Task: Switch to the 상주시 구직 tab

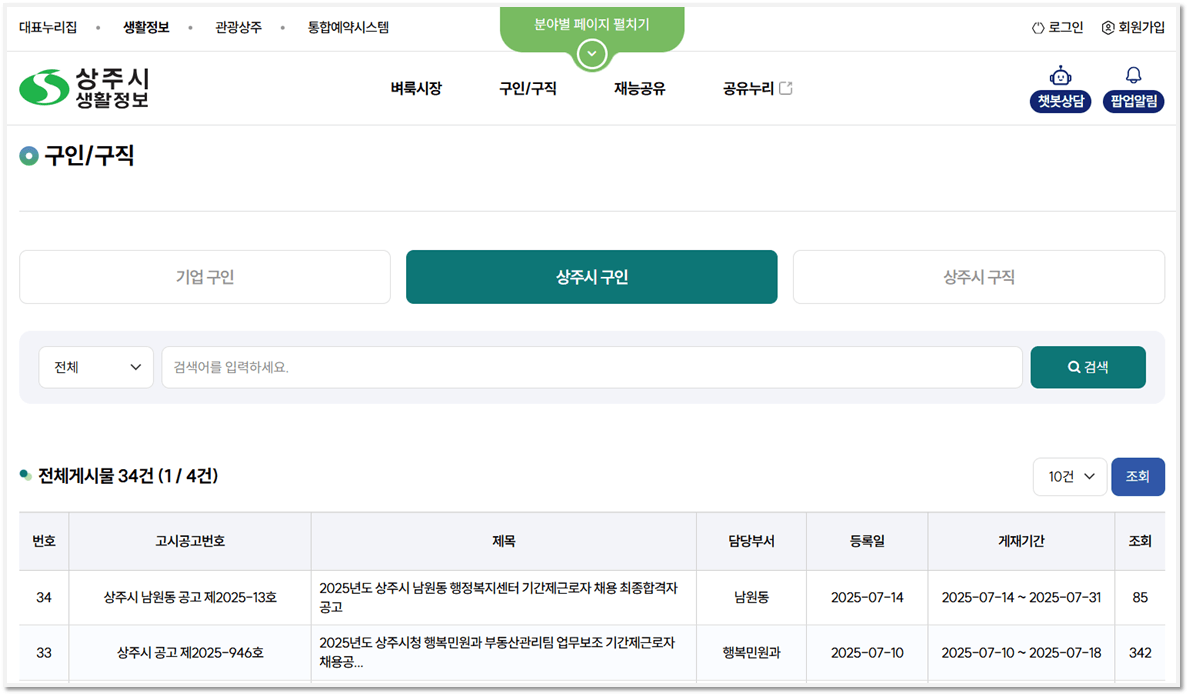Action: click(x=978, y=277)
